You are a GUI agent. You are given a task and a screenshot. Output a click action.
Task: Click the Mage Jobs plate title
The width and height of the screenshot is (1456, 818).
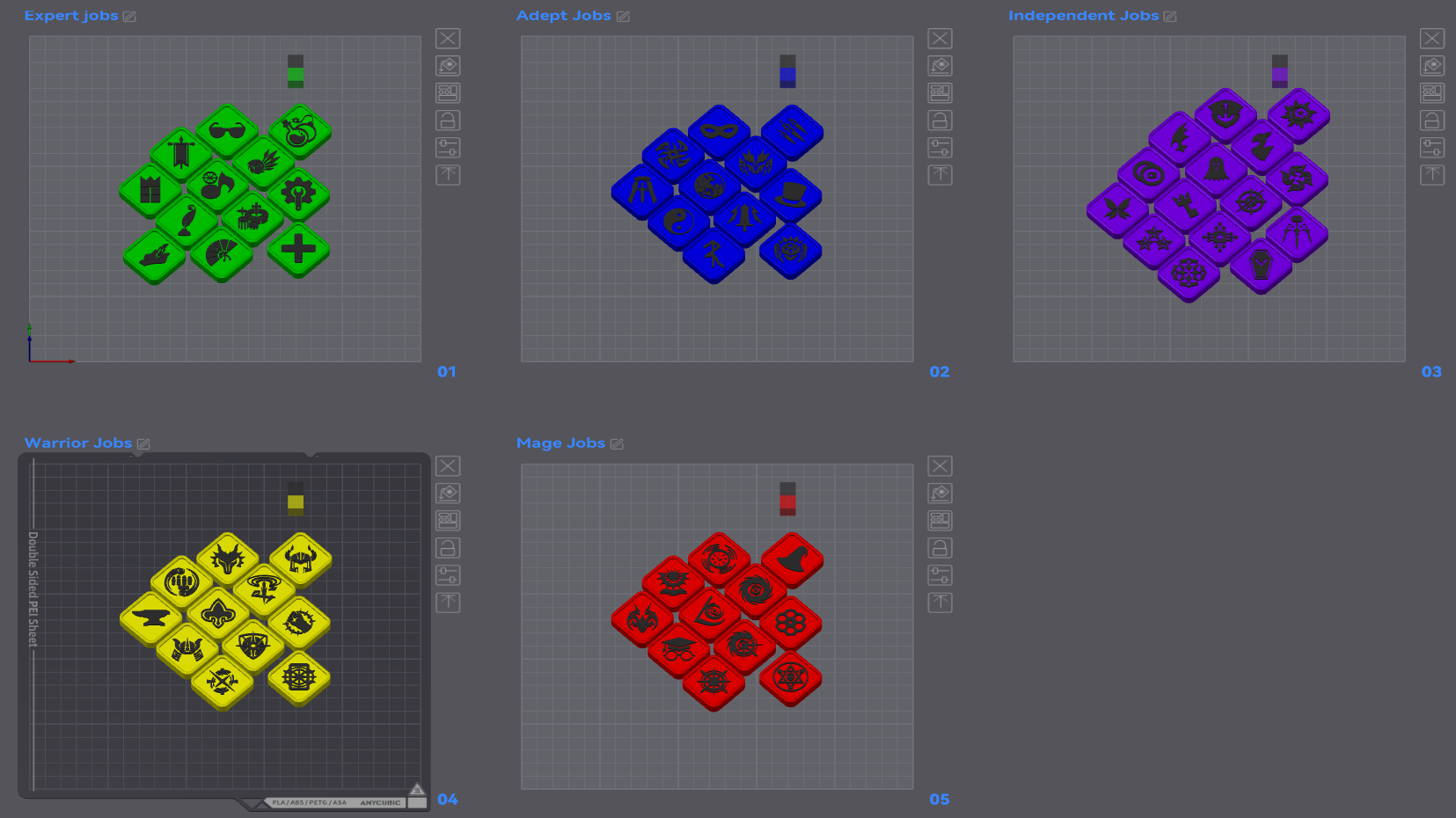(560, 443)
